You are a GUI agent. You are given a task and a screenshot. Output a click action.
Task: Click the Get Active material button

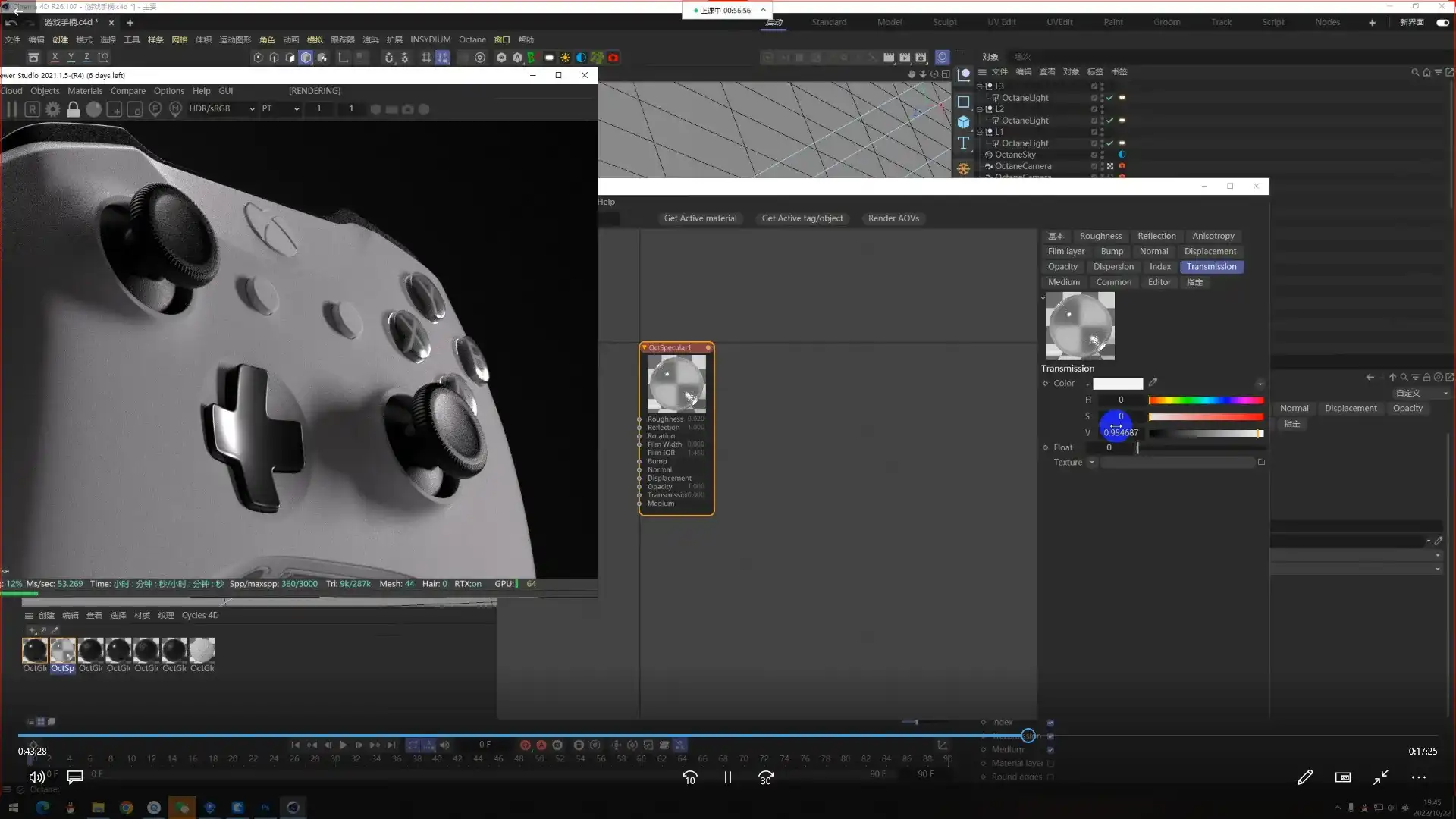pos(699,218)
